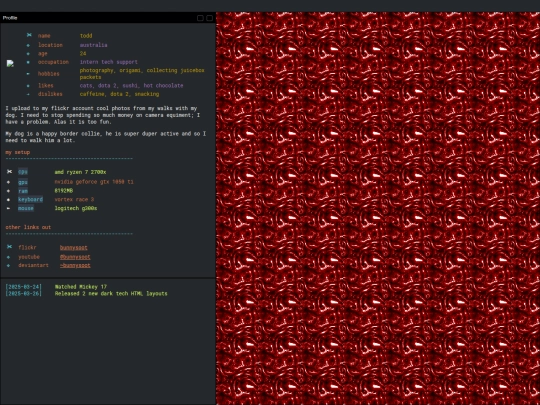Click the bullet icon beside gpu
Viewport: 540px width, 405px height.
click(x=9, y=182)
